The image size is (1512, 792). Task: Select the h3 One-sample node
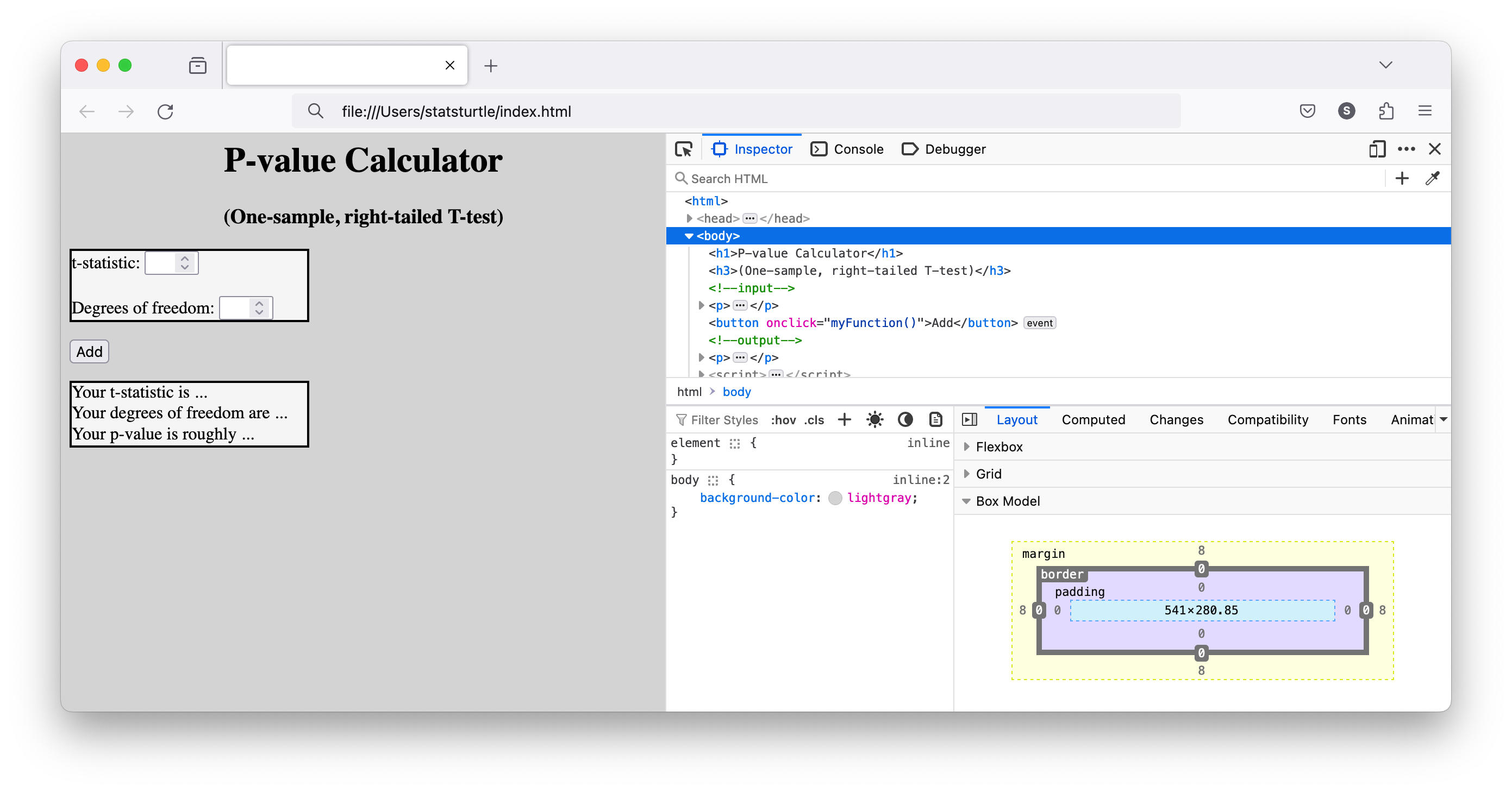coord(859,271)
